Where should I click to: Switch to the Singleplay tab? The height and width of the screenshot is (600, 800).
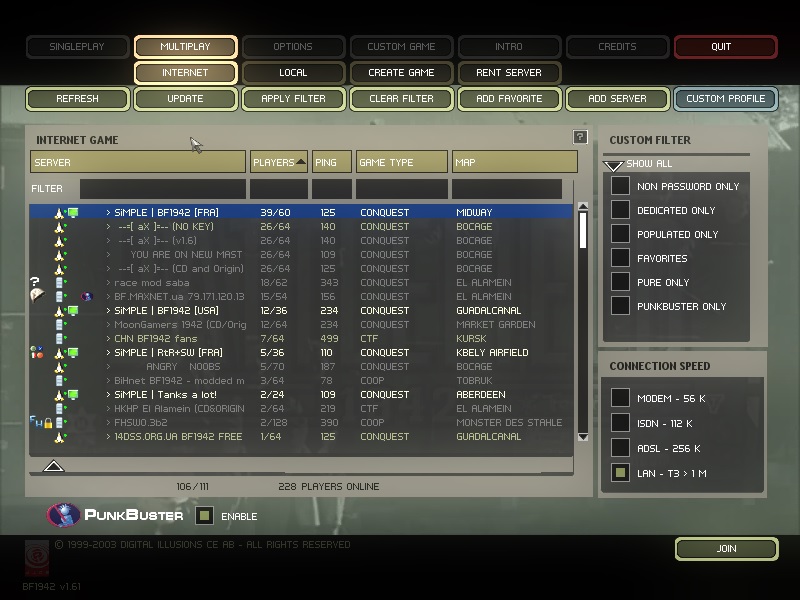(x=77, y=46)
